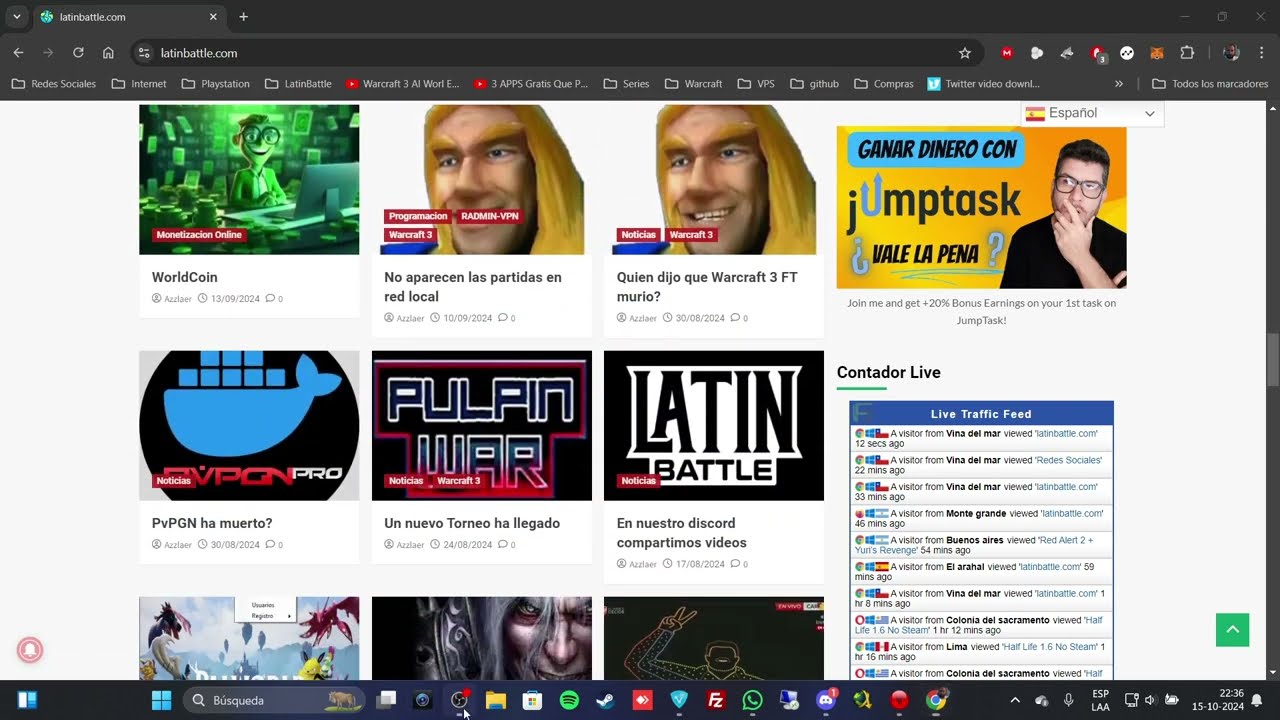Open Microsoft Store from the taskbar
This screenshot has width=1280, height=720.
coord(532,700)
